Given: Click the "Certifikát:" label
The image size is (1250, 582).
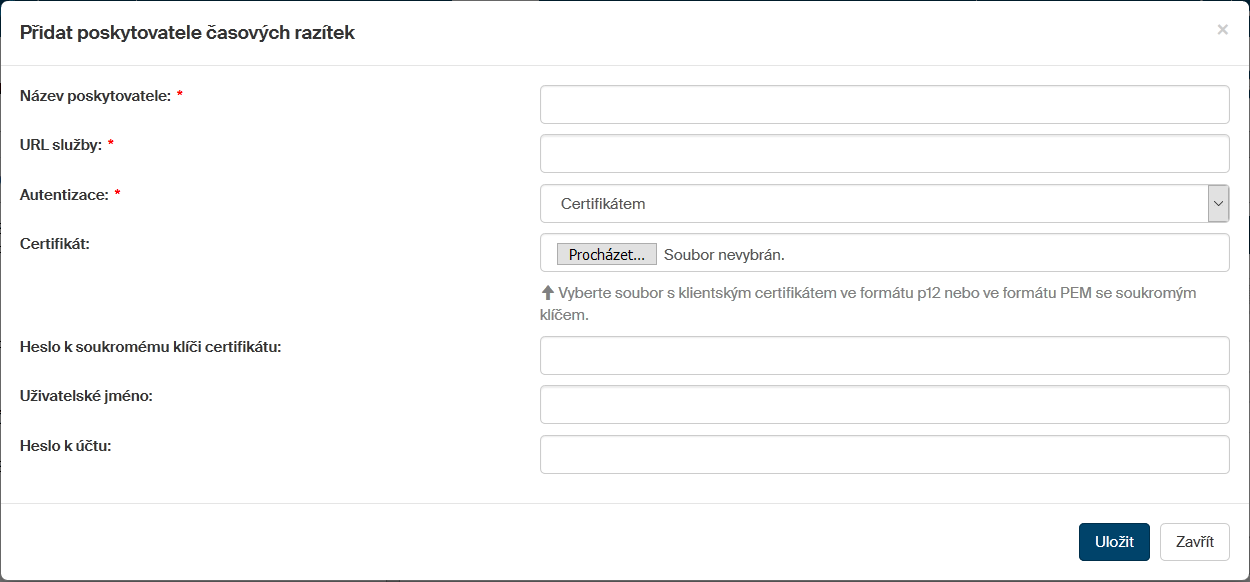Looking at the screenshot, I should [55, 243].
